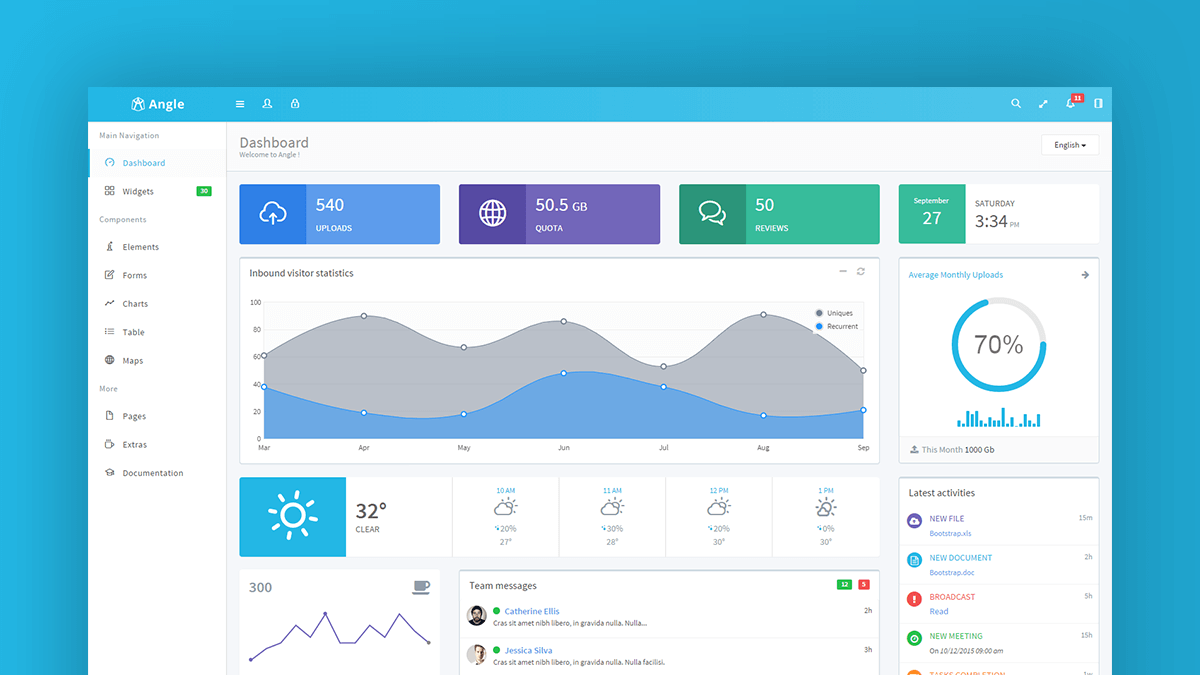Viewport: 1200px width, 675px height.
Task: Open notifications via the bell icon
Action: pos(1069,104)
